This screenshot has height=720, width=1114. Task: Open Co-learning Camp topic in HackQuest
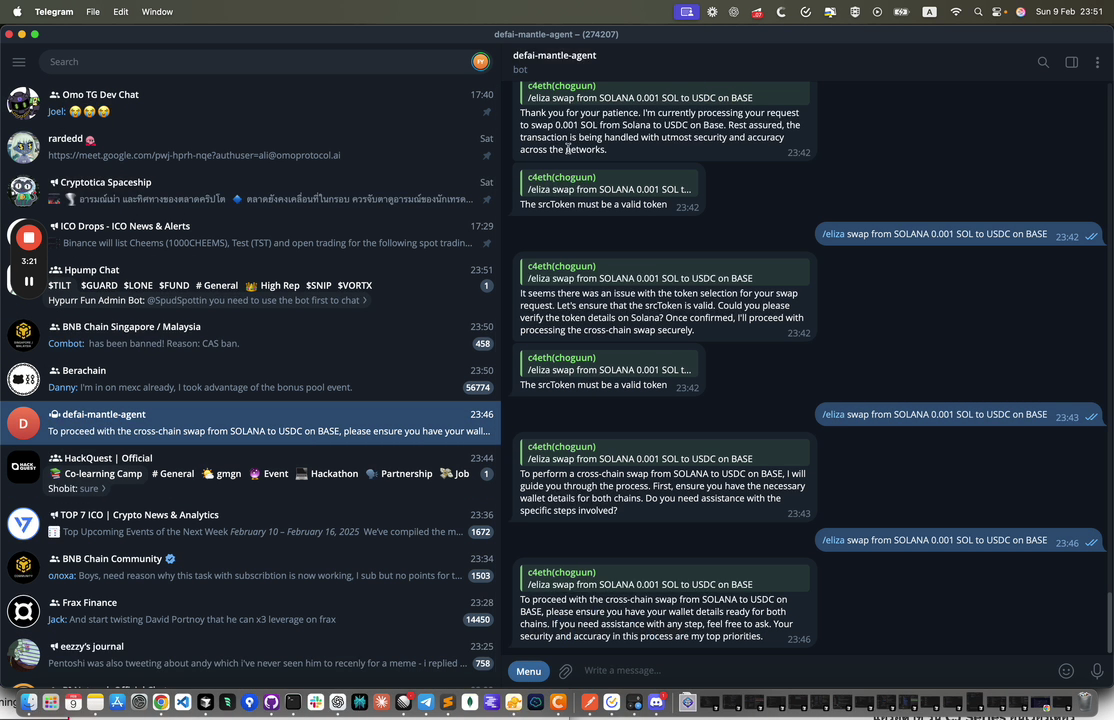(96, 473)
